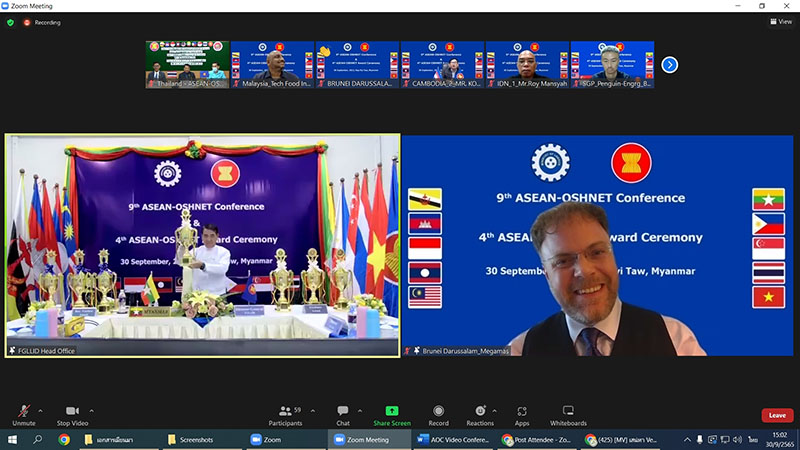Expand audio options arrow beside Unmute

tap(41, 409)
